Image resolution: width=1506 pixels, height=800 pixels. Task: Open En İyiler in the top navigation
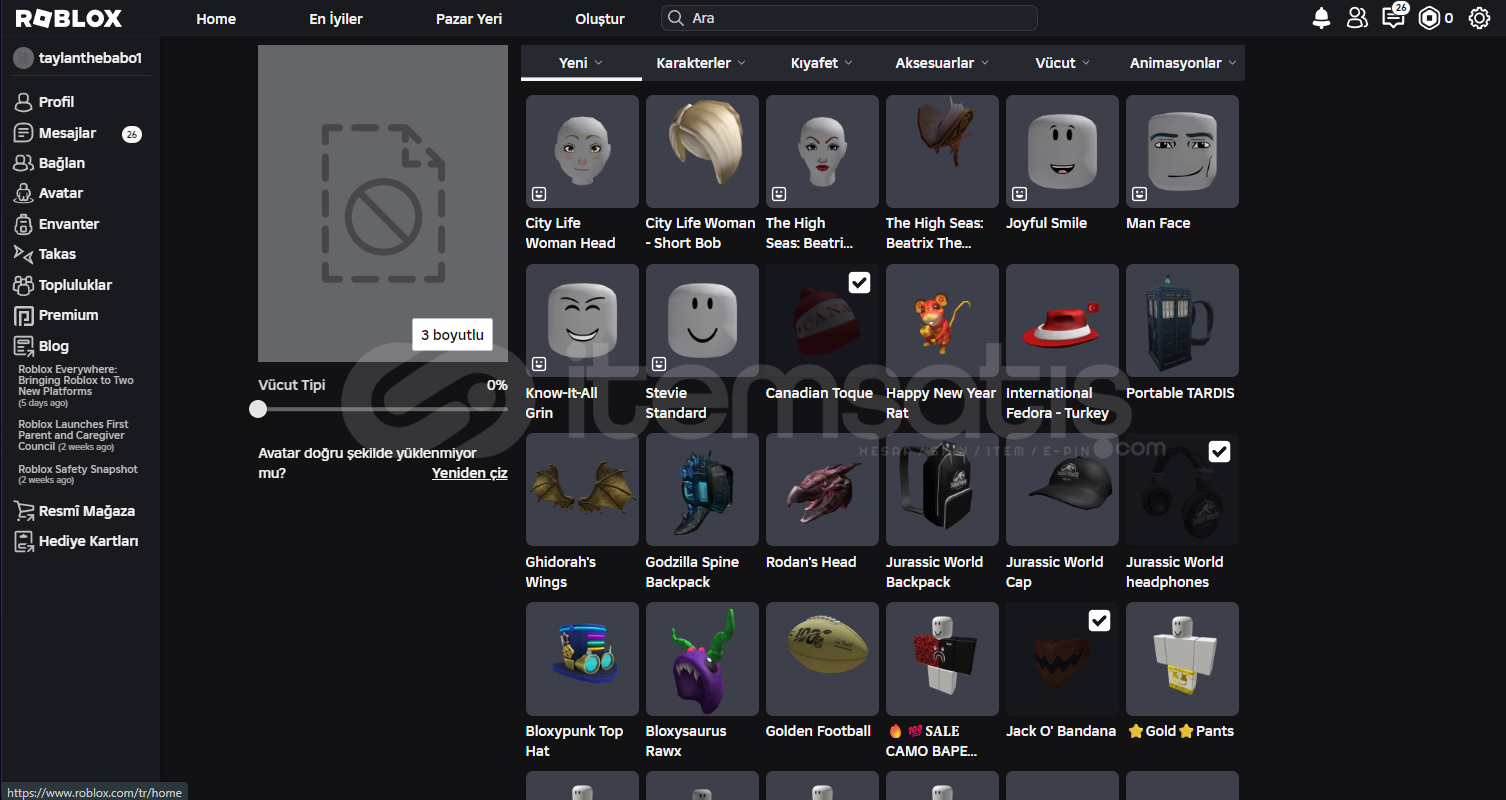pos(336,19)
